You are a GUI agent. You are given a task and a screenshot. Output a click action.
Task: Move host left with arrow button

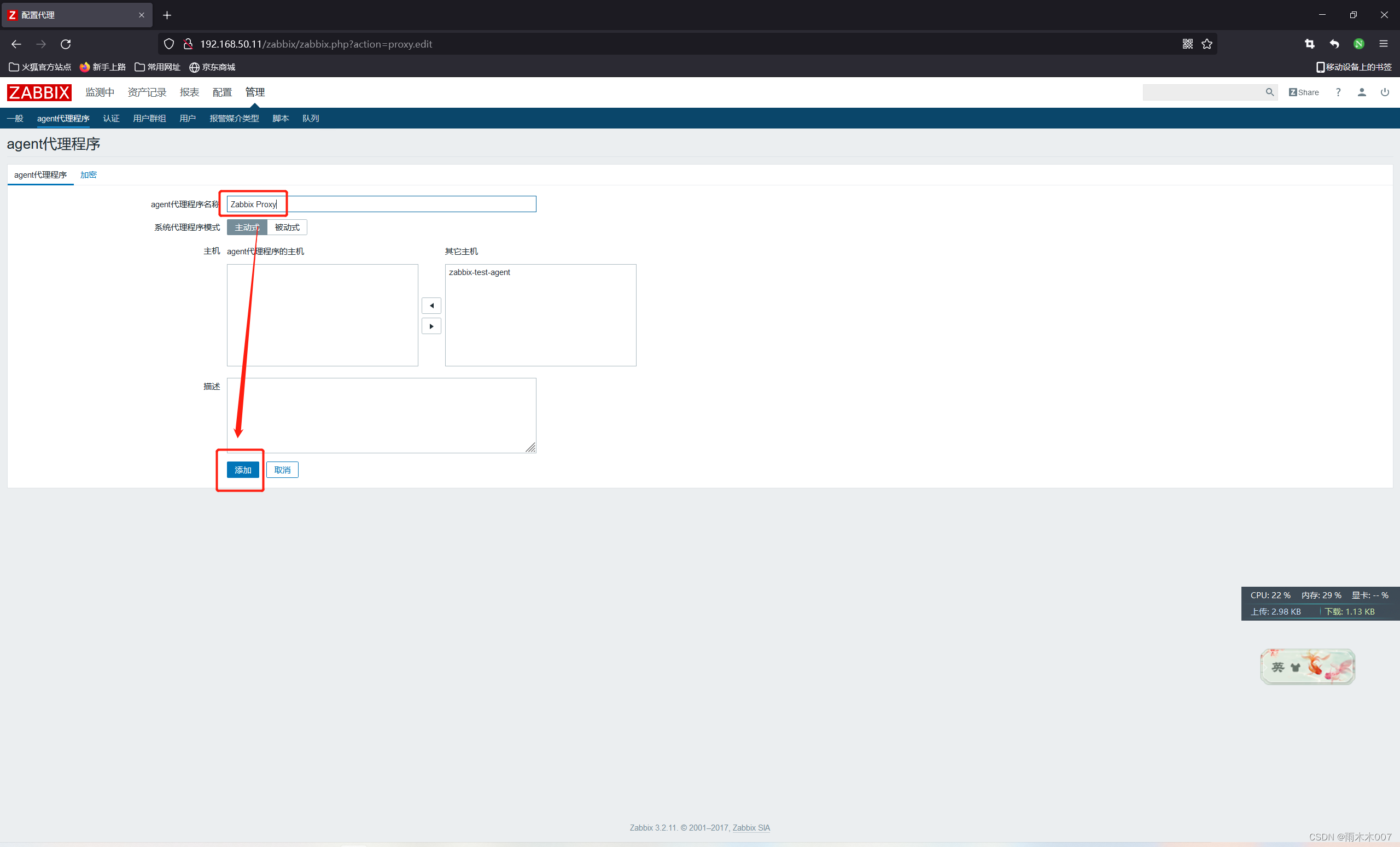431,306
